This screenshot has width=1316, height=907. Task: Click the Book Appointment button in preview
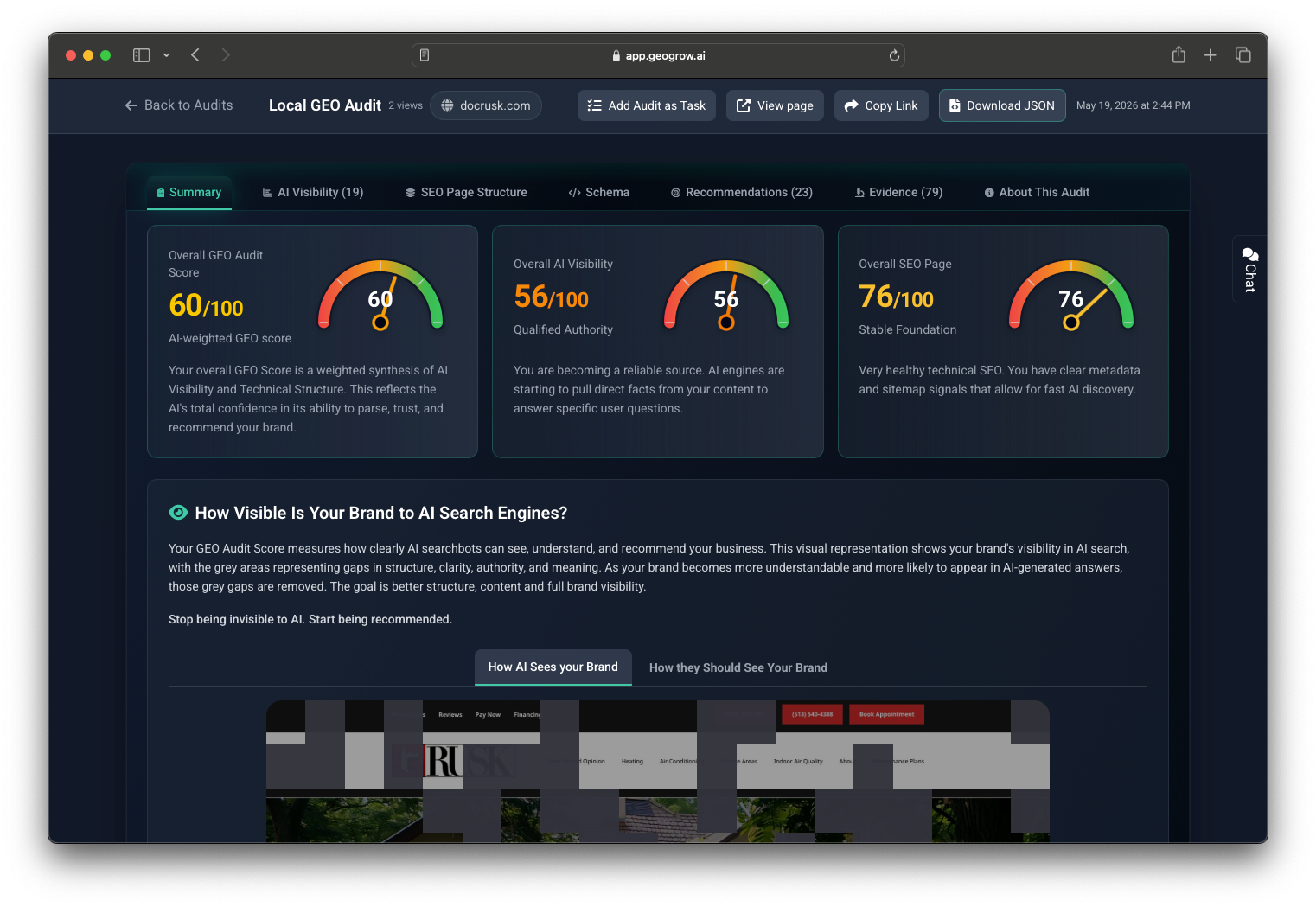point(887,714)
